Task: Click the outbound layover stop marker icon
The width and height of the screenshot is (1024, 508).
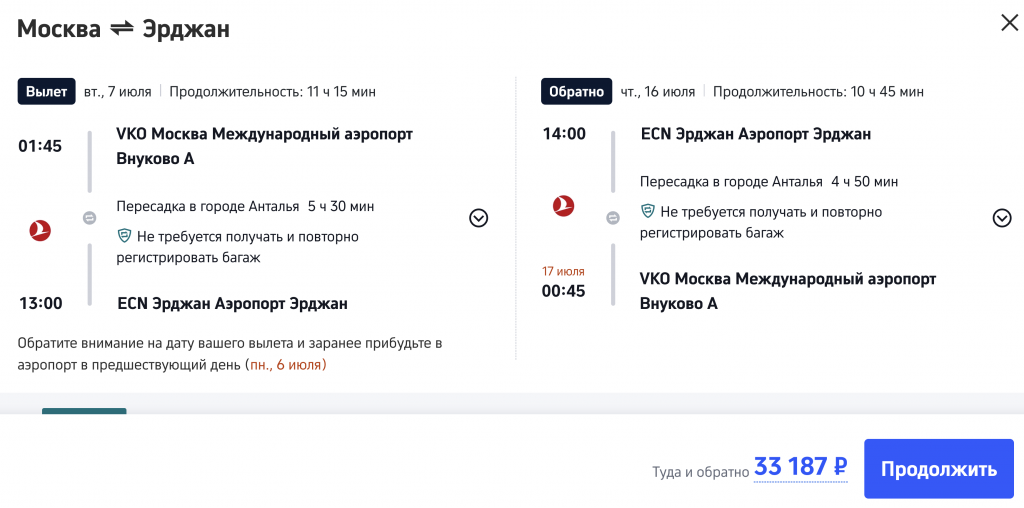Action: coord(89,218)
